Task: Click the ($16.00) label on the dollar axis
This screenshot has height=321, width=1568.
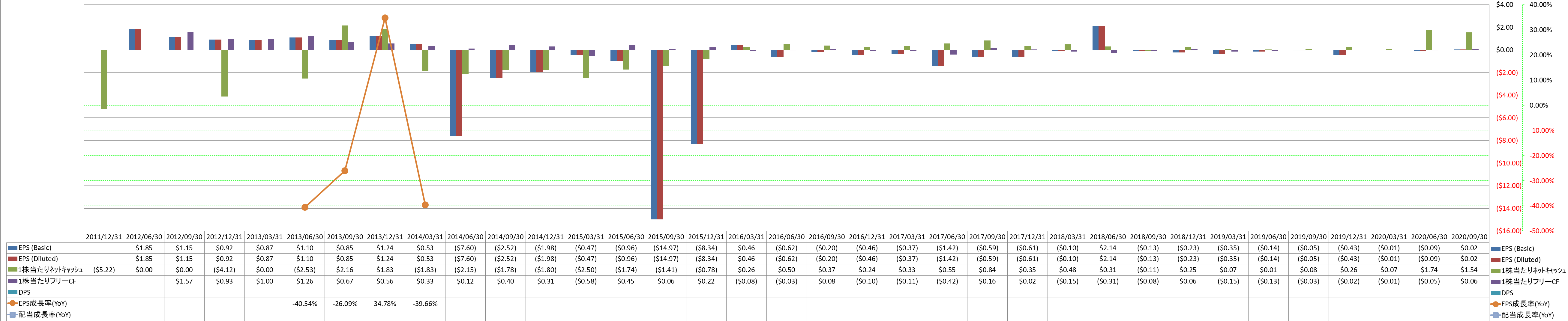Action: [1508, 231]
